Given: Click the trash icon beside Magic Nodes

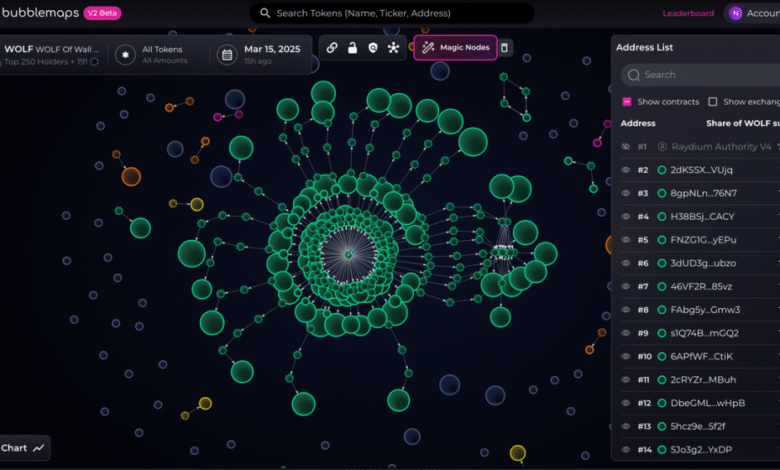Looking at the screenshot, I should (504, 48).
